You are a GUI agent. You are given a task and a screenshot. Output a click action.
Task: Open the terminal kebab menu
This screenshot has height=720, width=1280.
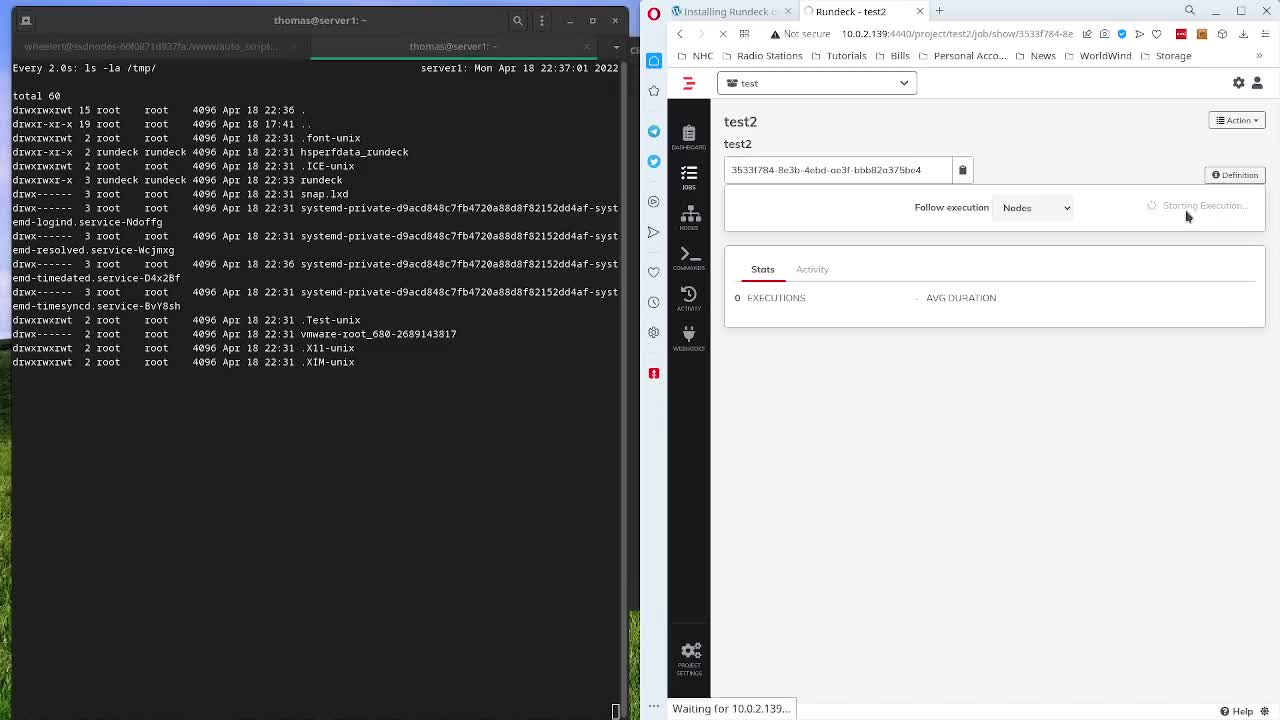point(542,20)
